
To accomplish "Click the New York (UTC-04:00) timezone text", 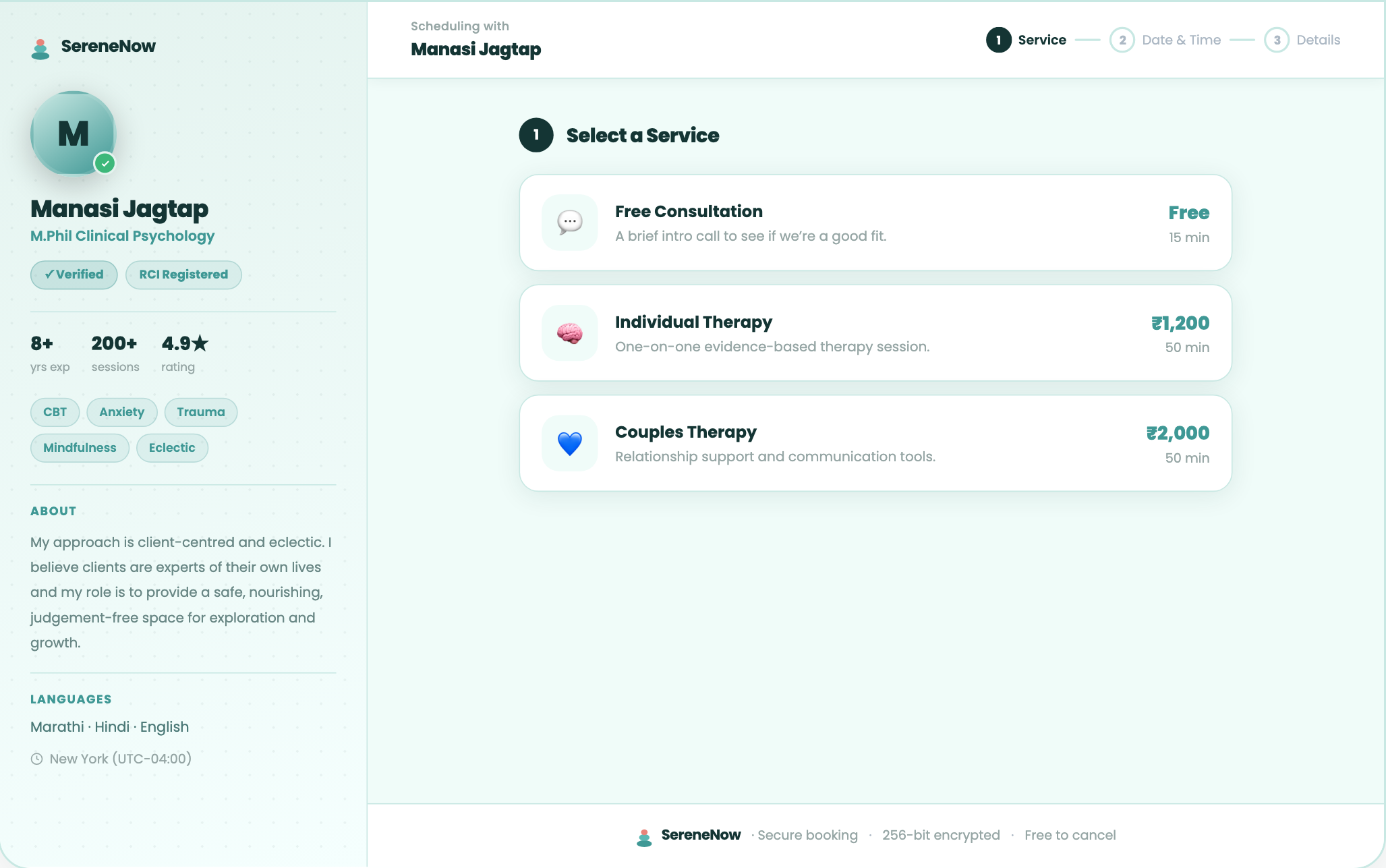I will 121,759.
